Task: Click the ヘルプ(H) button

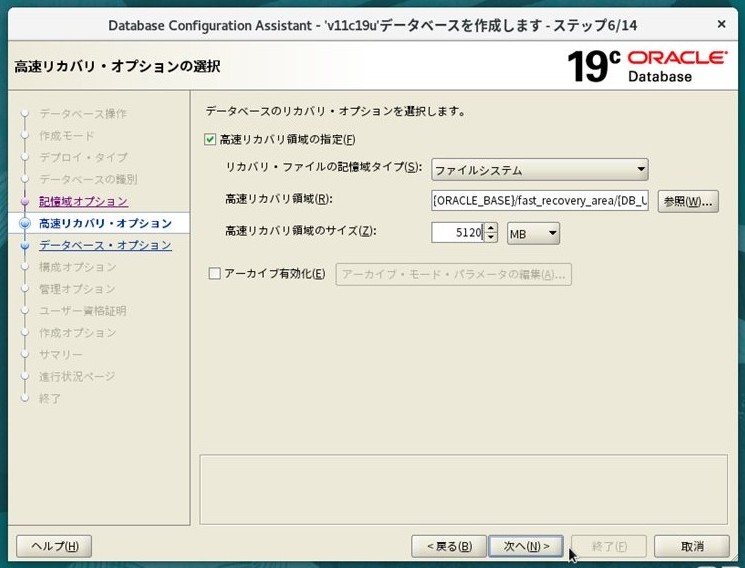Action: click(x=54, y=546)
